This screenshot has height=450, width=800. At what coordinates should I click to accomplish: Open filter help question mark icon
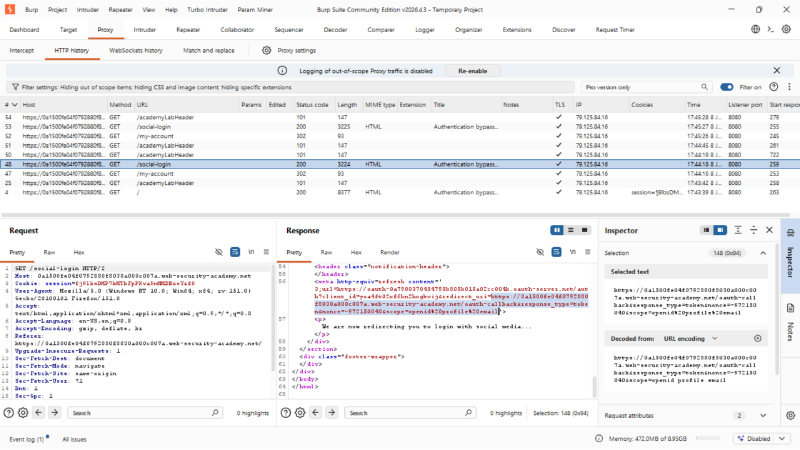pyautogui.click(x=773, y=87)
